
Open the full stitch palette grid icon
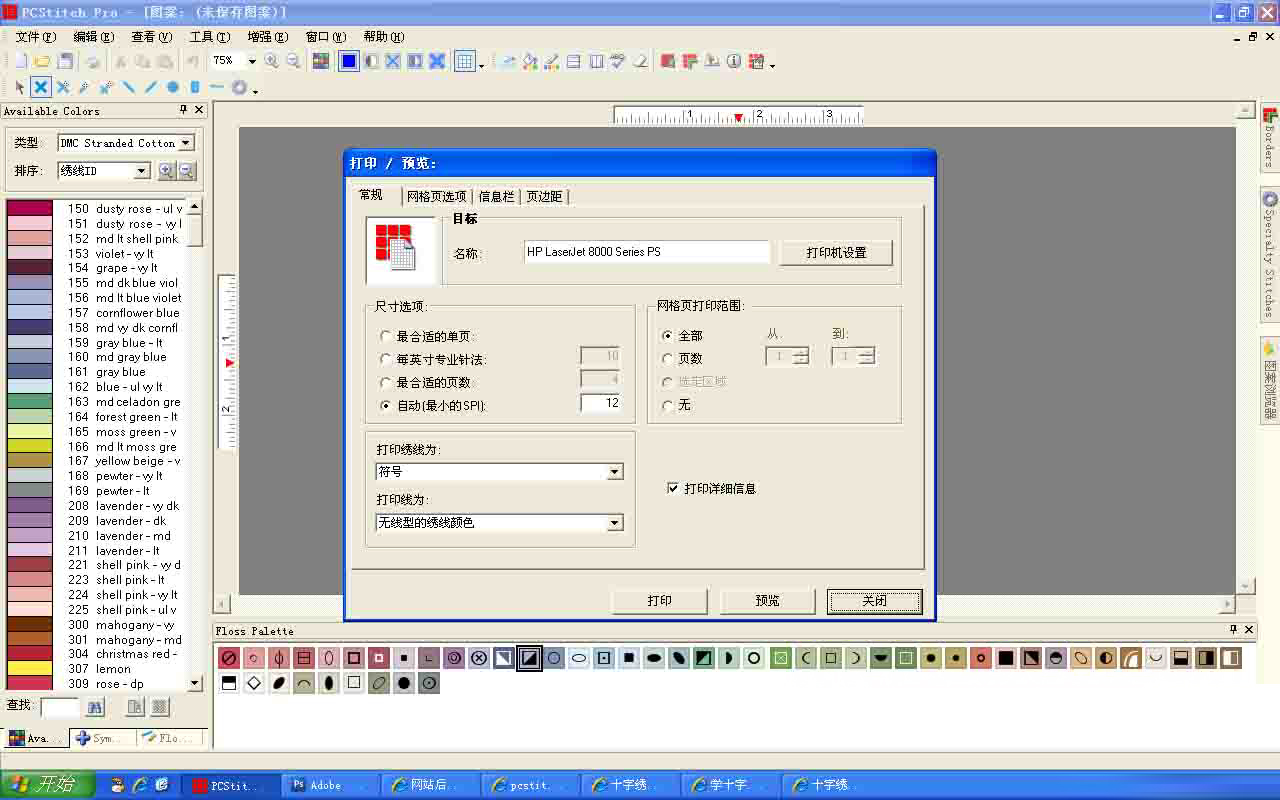point(320,61)
